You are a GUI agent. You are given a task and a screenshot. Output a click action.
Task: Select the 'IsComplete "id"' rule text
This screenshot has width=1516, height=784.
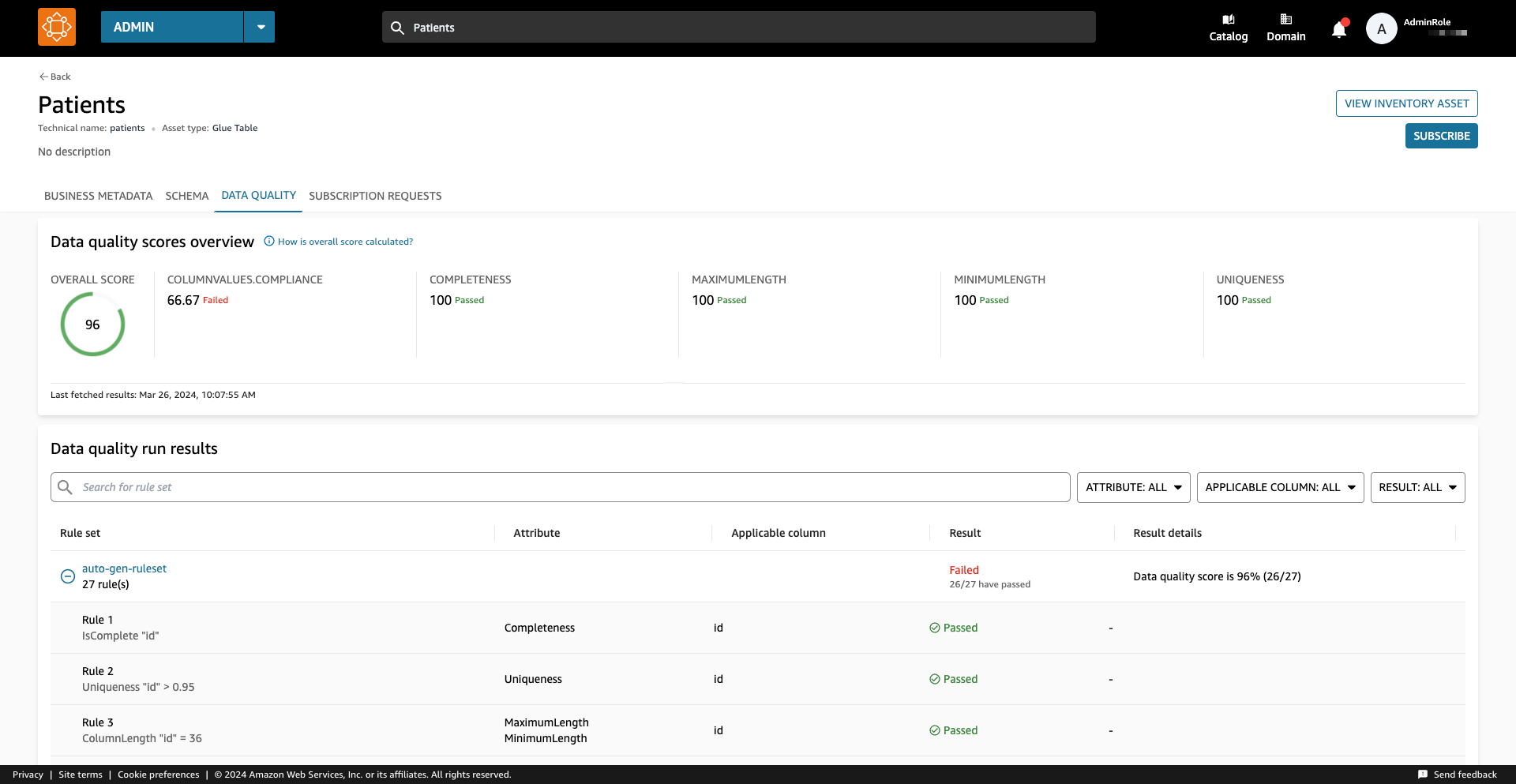pyautogui.click(x=121, y=636)
